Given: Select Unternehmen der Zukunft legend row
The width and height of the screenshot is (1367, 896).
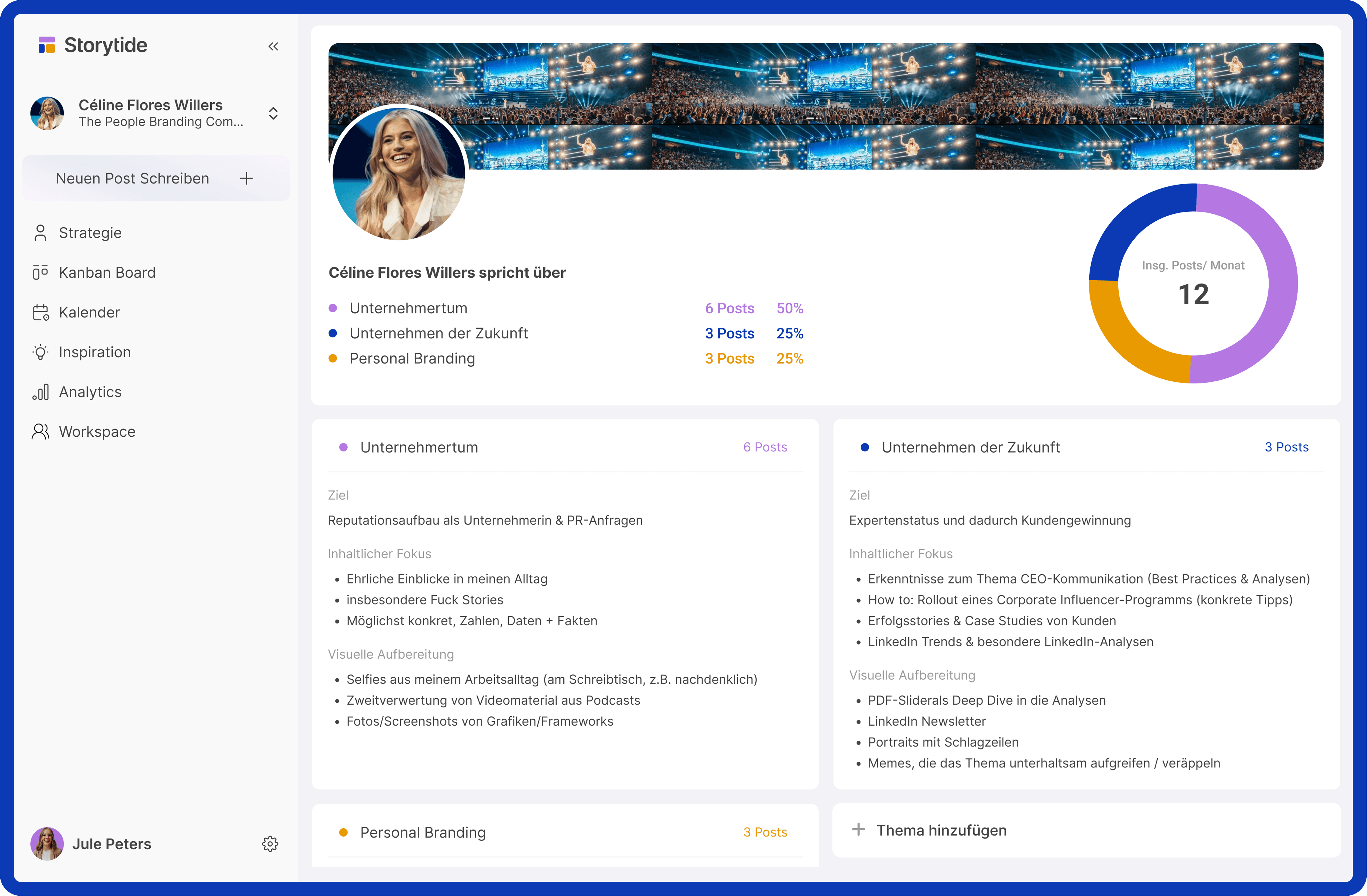Looking at the screenshot, I should click(439, 333).
